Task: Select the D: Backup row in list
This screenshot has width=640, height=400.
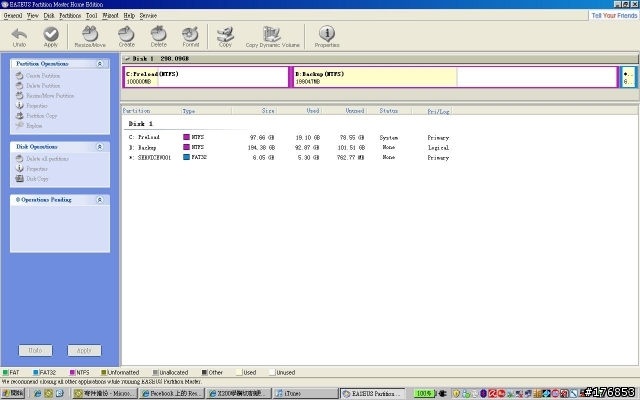Action: (x=289, y=147)
